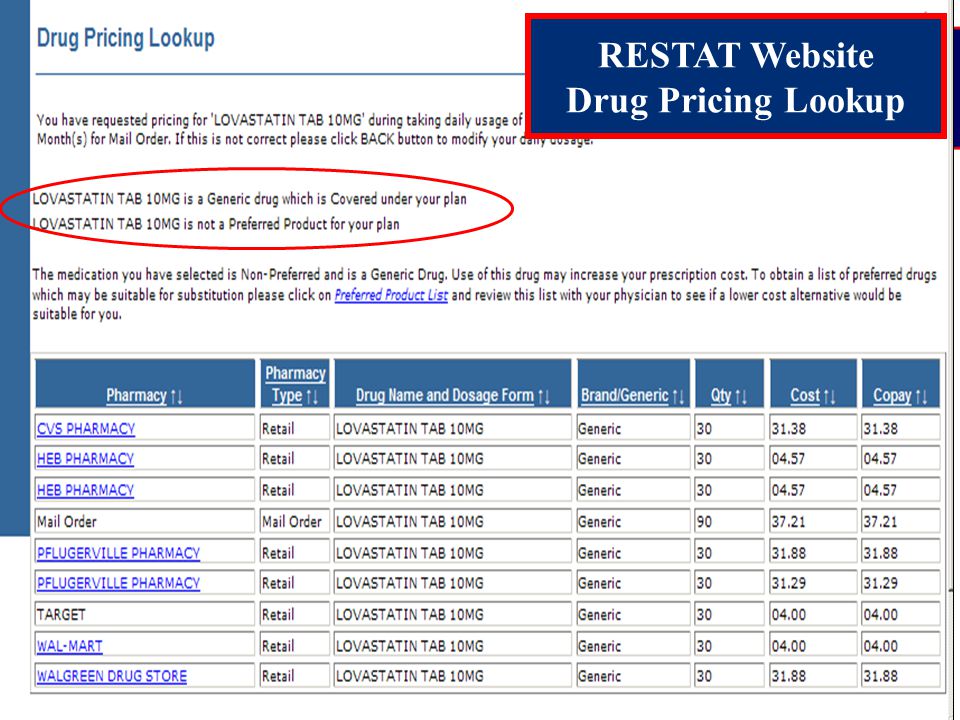
Task: Click the sort arrows beside Brand/Generic
Action: (678, 397)
